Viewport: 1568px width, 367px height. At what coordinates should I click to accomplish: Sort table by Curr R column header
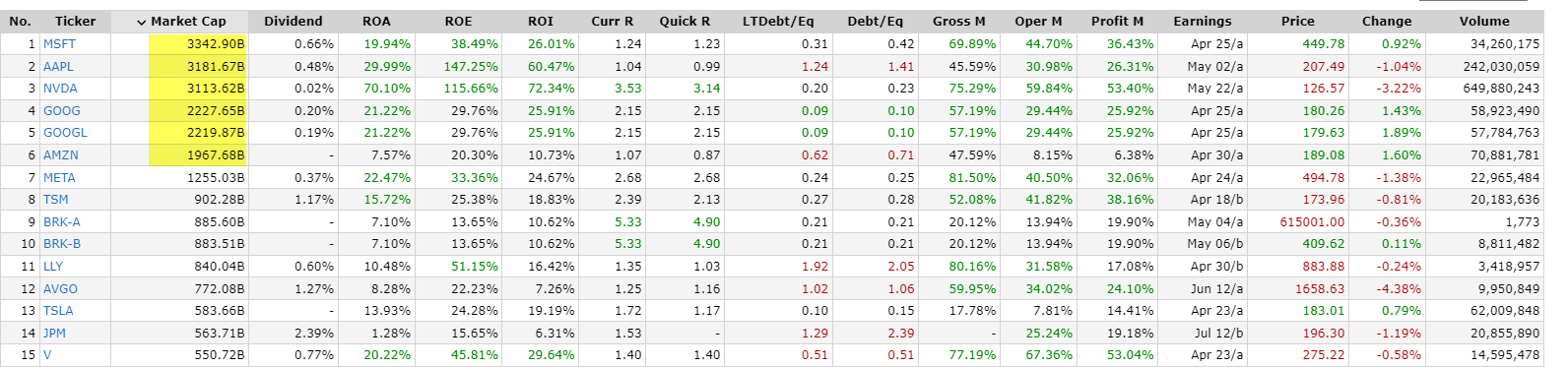tap(612, 21)
